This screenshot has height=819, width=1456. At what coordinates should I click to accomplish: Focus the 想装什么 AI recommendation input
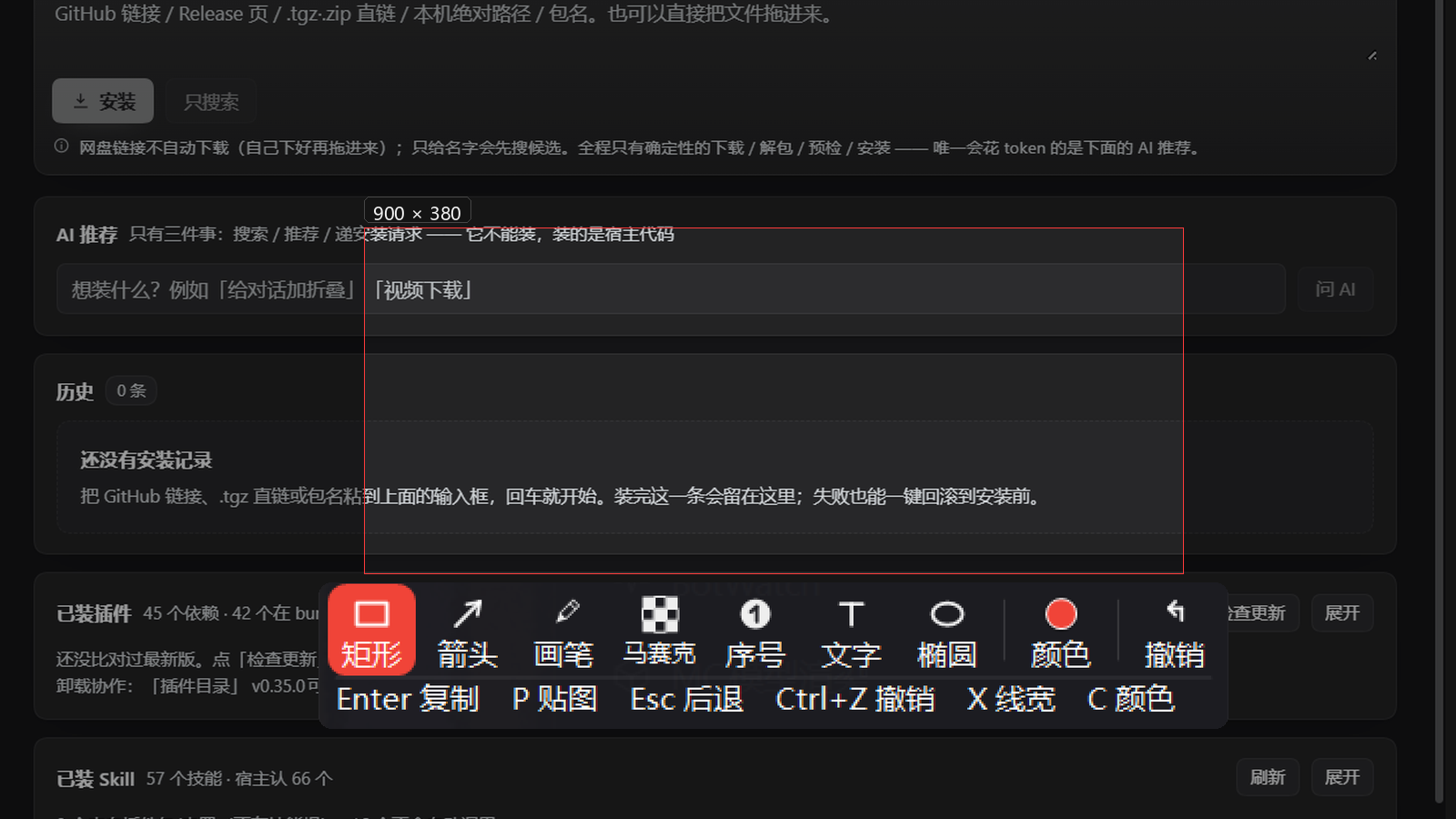671,289
